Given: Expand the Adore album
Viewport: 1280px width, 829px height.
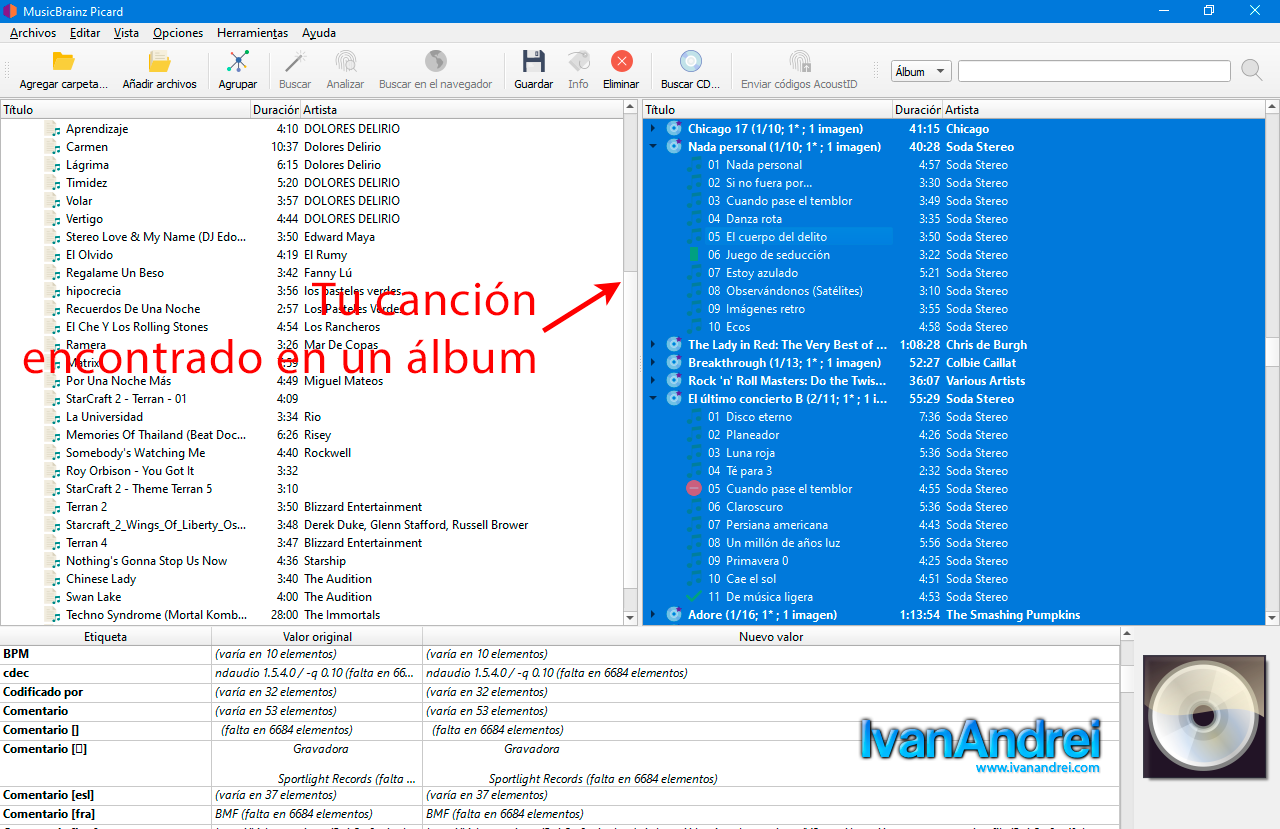Looking at the screenshot, I should (x=653, y=614).
